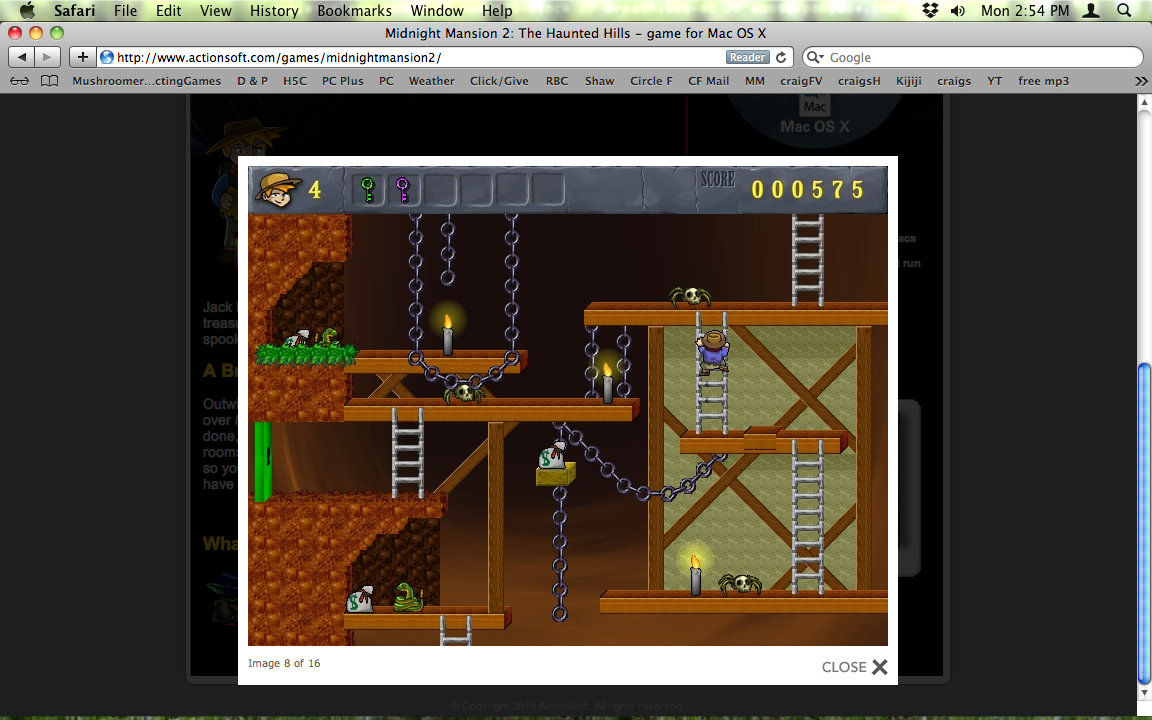This screenshot has height=720, width=1152.
Task: Close the image lightbox with CLOSE X
Action: click(x=855, y=667)
